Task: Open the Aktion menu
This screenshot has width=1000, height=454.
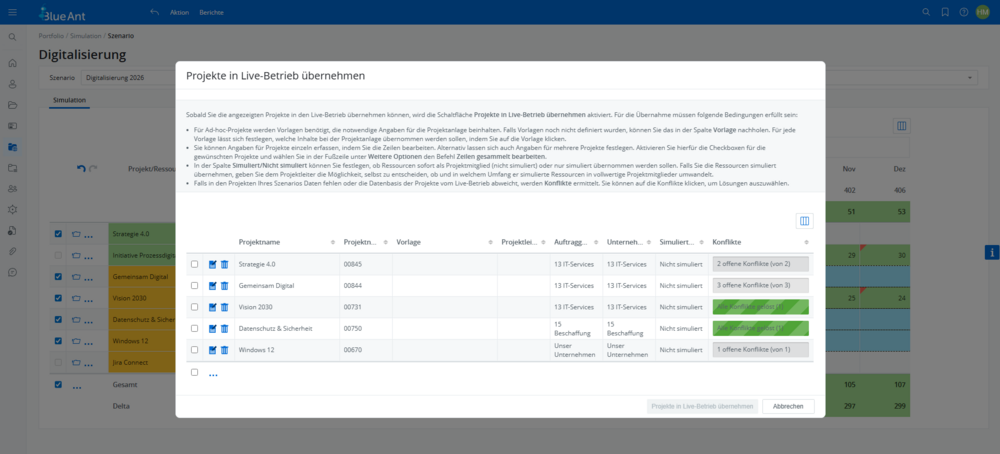Action: point(179,12)
